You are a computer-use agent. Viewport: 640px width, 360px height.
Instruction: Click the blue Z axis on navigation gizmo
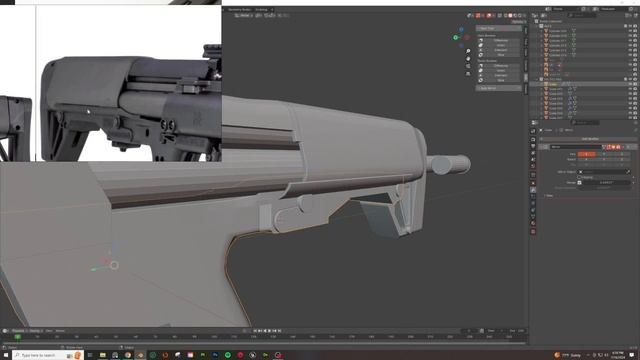click(x=461, y=29)
